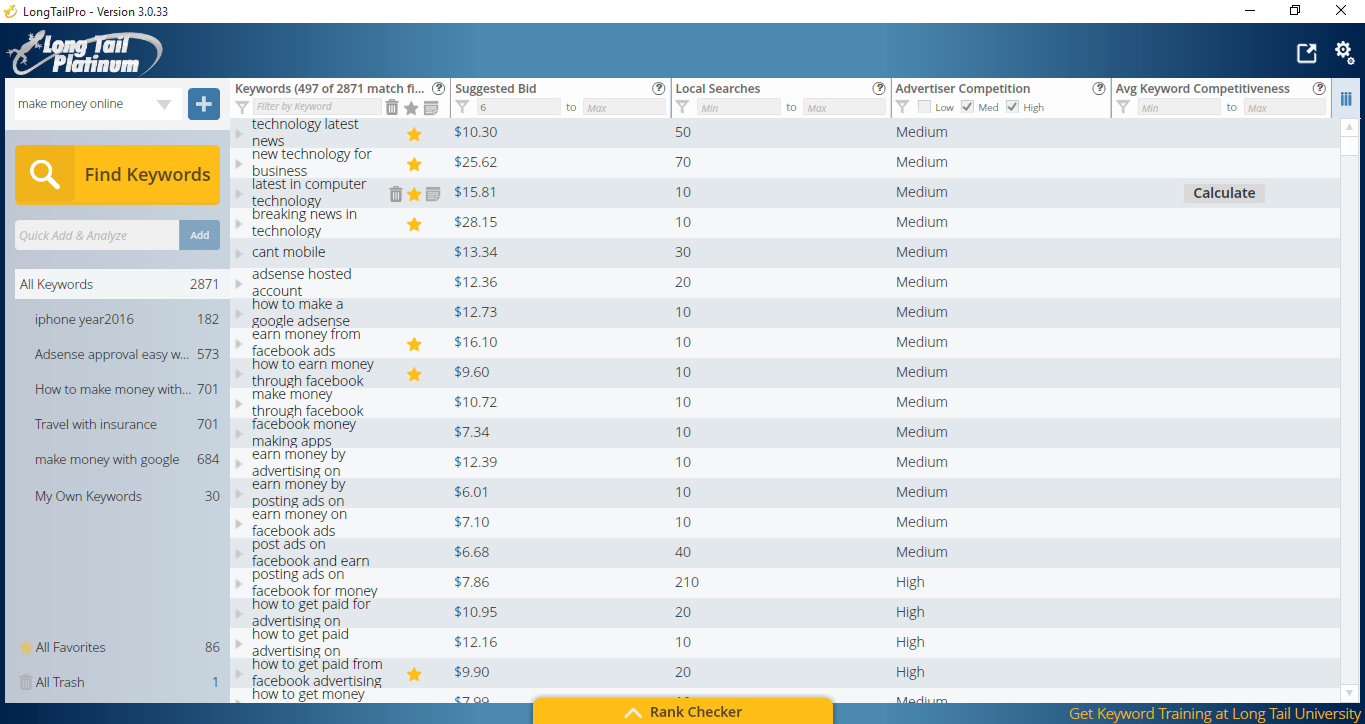Toggle the High competition checkbox
Image resolution: width=1365 pixels, height=724 pixels.
coord(1012,107)
